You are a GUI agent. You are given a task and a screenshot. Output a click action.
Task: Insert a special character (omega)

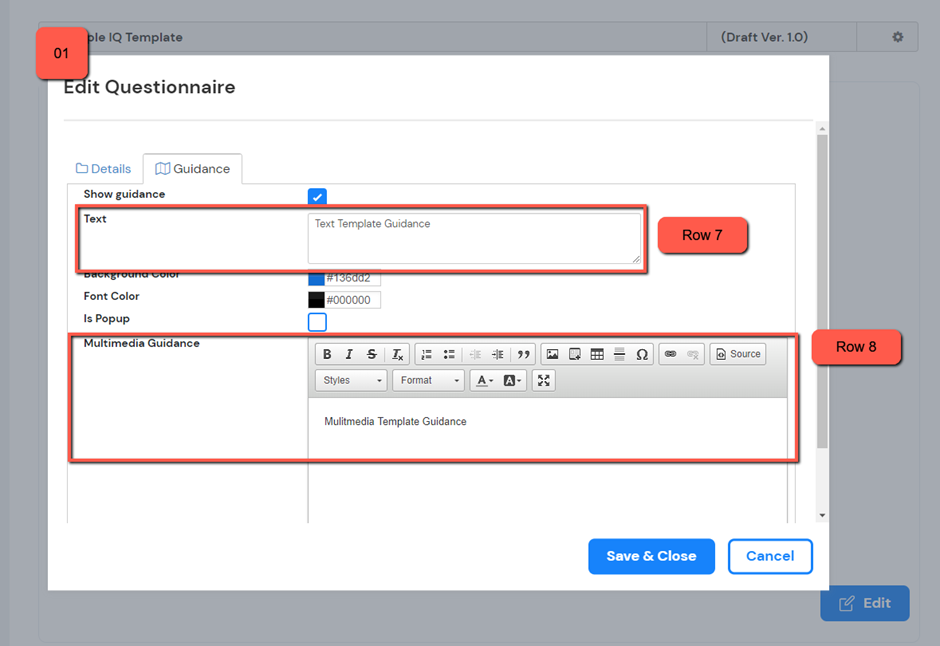click(642, 355)
